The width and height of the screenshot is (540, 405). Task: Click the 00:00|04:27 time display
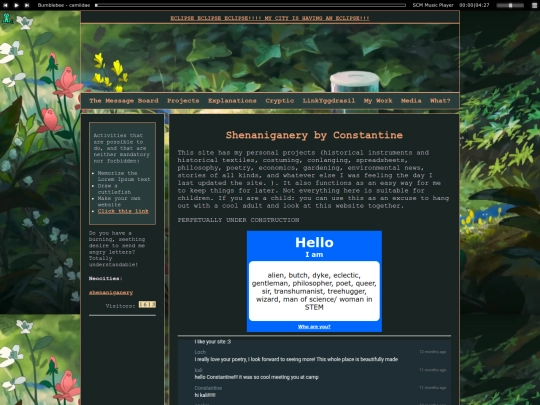(474, 5)
